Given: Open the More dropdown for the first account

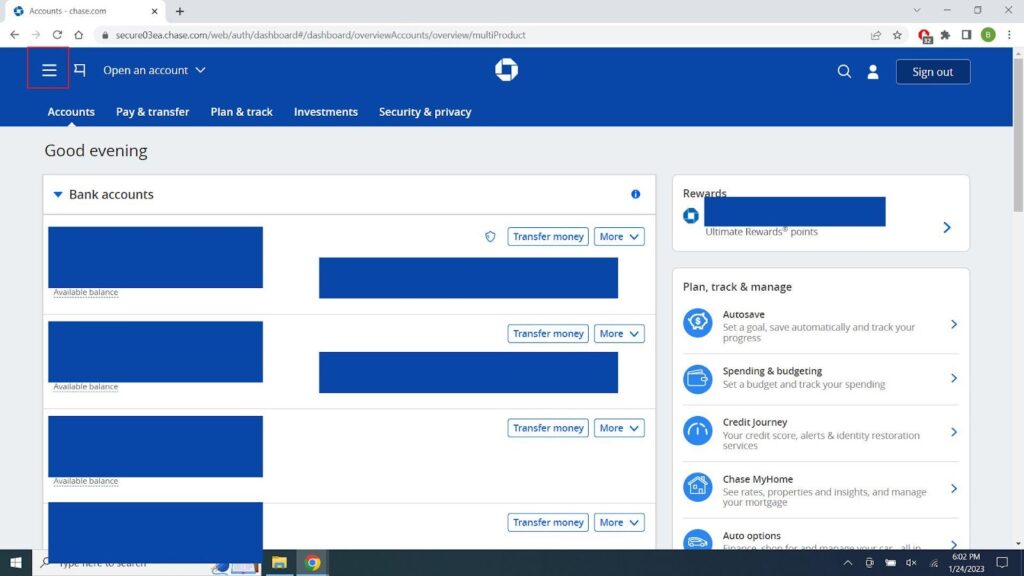Looking at the screenshot, I should pyautogui.click(x=618, y=236).
